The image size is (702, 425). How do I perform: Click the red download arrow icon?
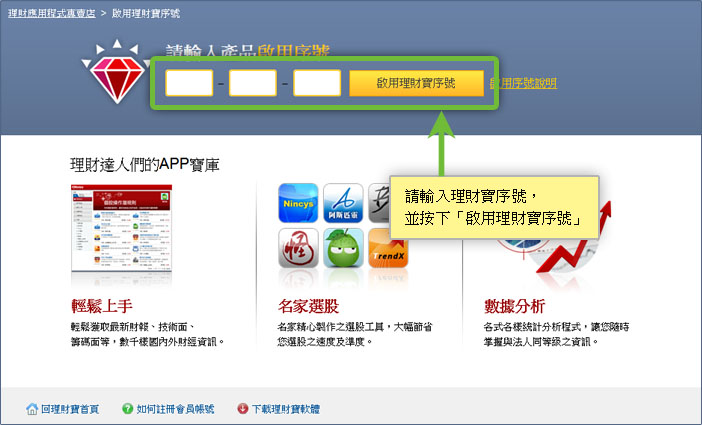coord(242,408)
